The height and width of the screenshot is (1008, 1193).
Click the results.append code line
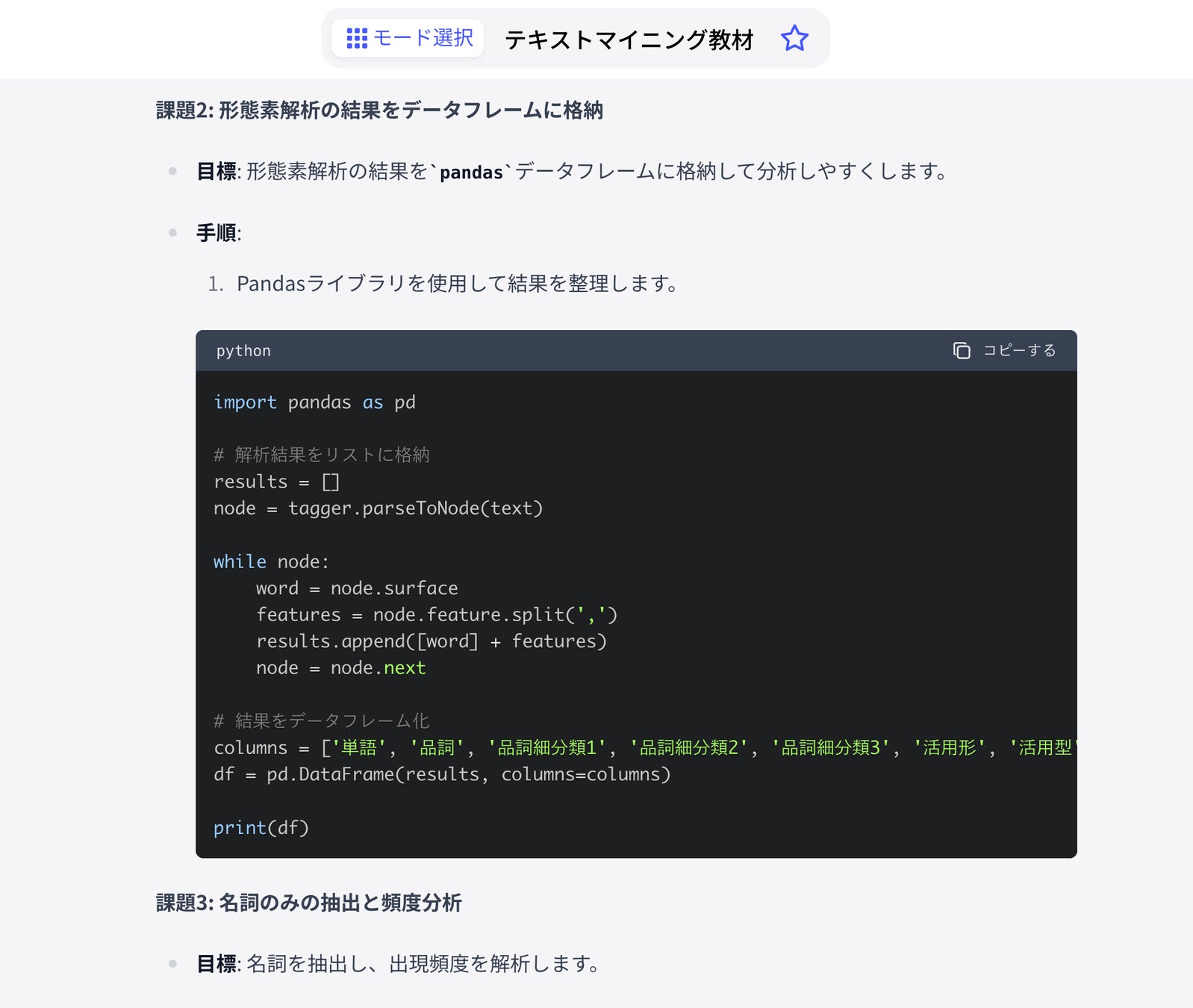431,641
